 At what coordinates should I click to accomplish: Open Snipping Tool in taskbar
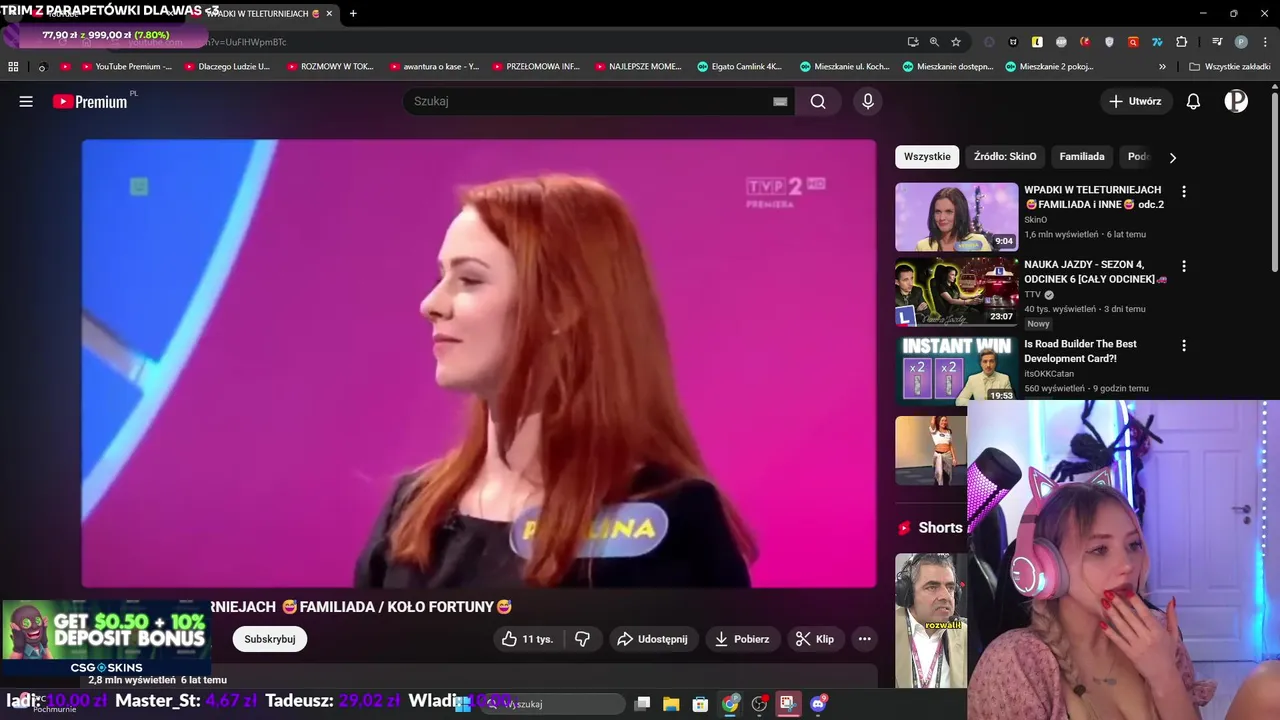(x=788, y=704)
